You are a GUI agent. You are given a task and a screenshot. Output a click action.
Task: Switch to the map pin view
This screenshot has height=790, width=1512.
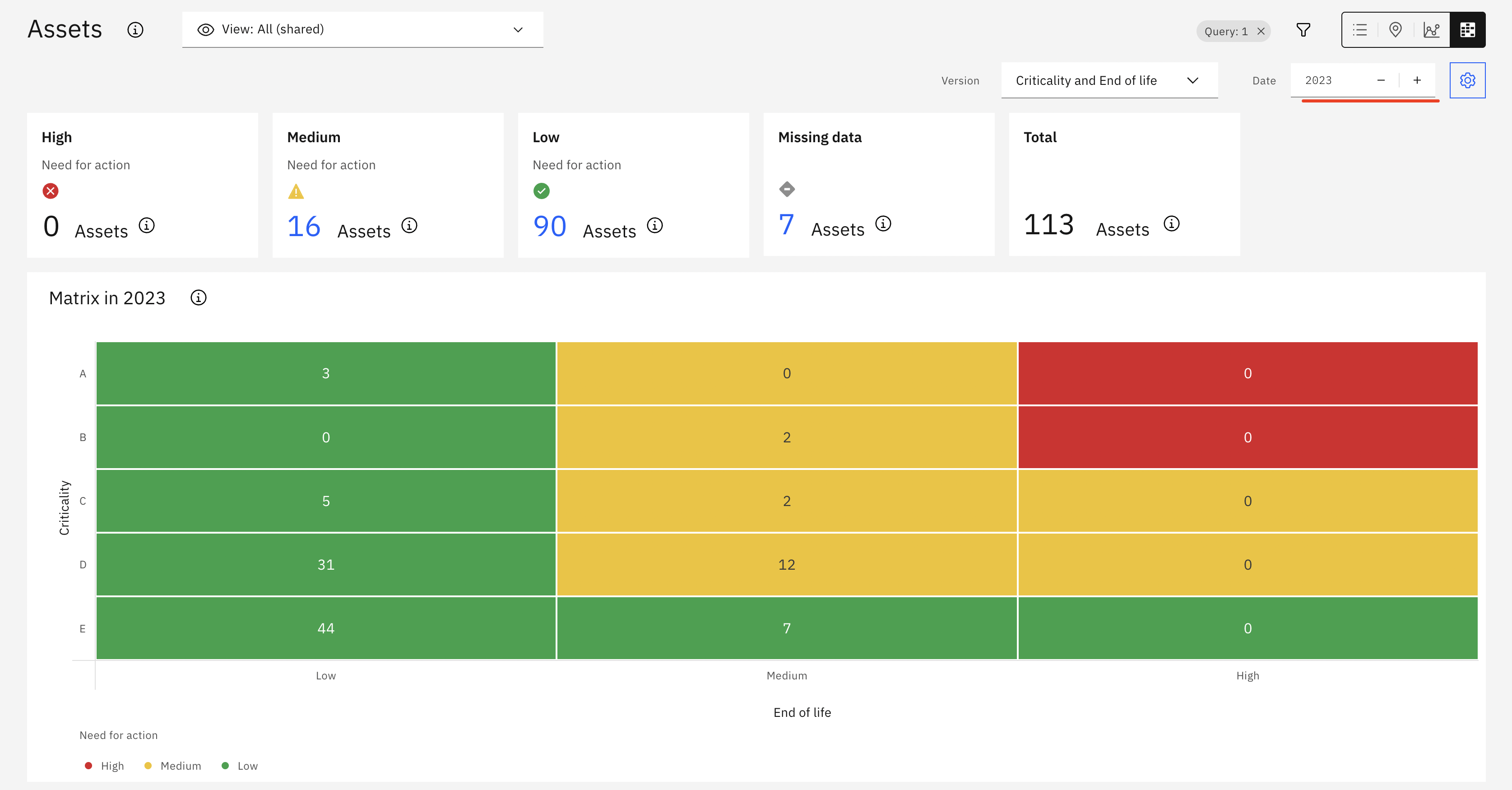pyautogui.click(x=1396, y=30)
